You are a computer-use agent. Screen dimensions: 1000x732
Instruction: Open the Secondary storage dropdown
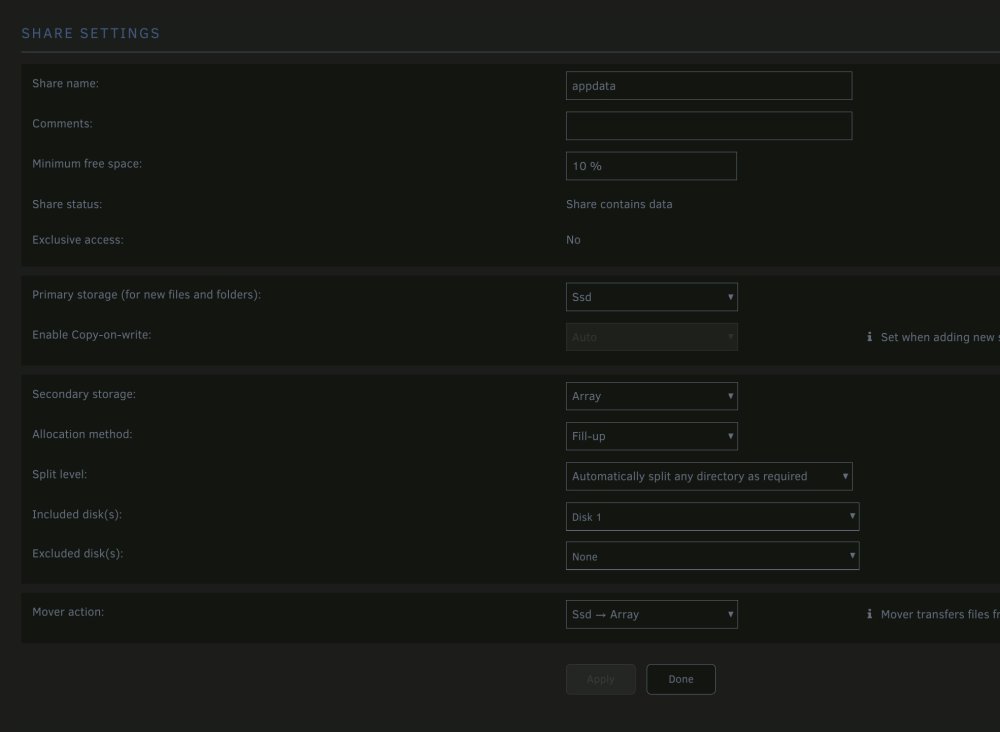pyautogui.click(x=651, y=396)
